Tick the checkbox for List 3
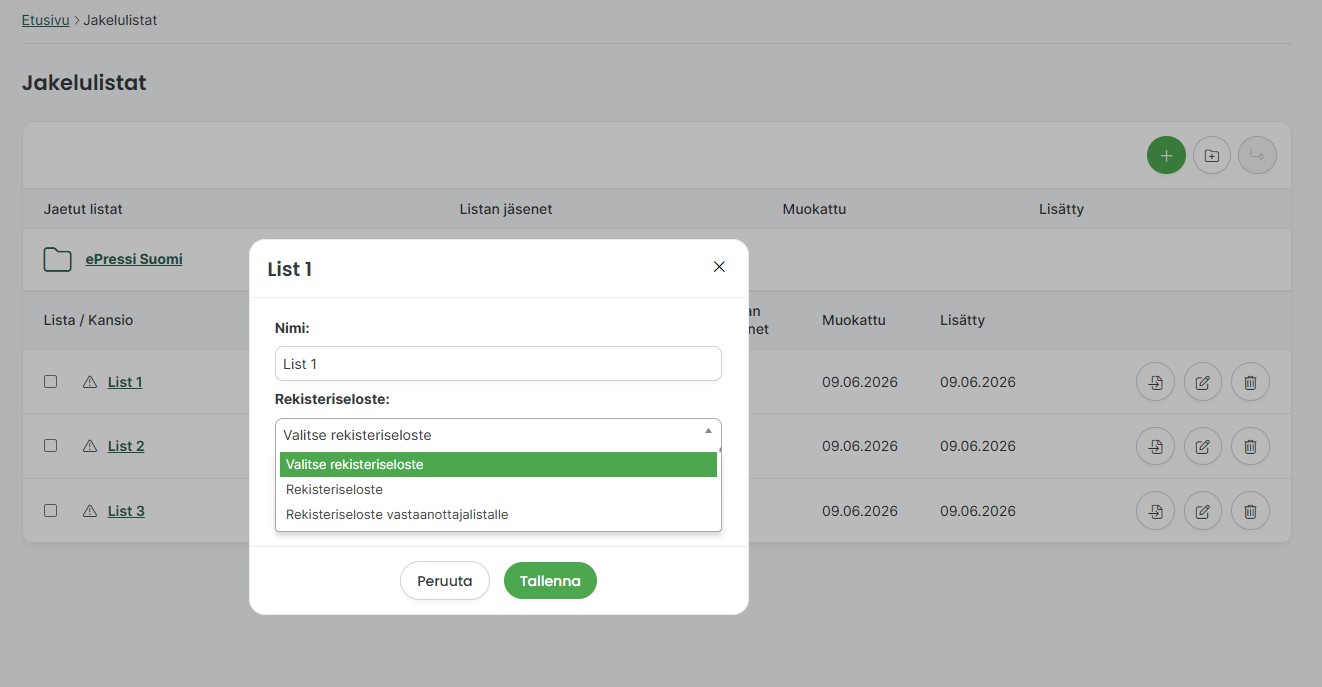Image resolution: width=1322 pixels, height=687 pixels. (x=51, y=511)
